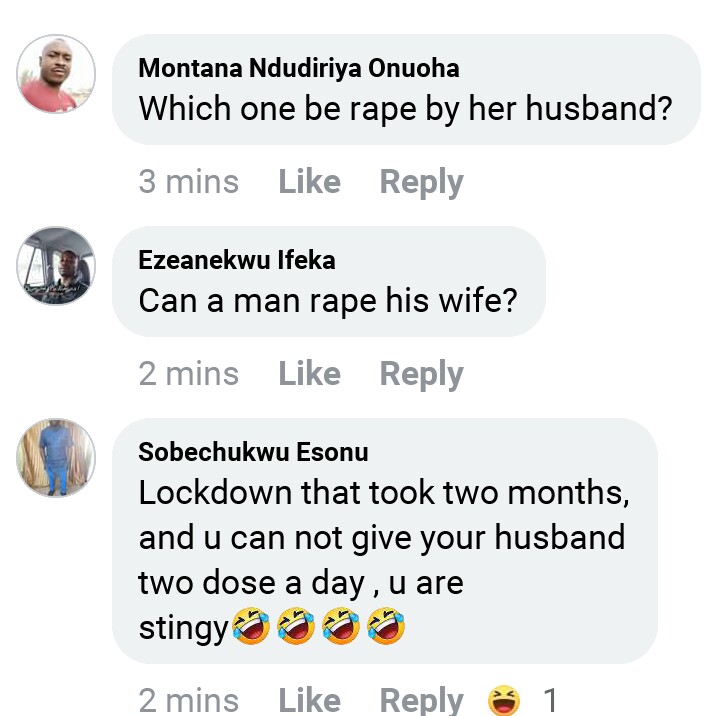Select Montana's comment about rape by husband
Screen dimensions: 720x716
(x=404, y=108)
